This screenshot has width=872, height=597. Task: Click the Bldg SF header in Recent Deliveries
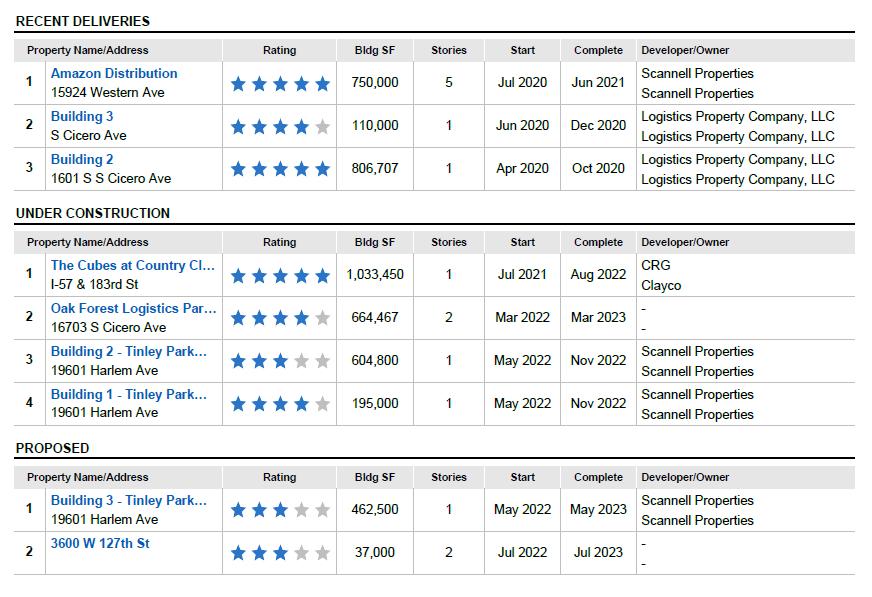(x=375, y=50)
